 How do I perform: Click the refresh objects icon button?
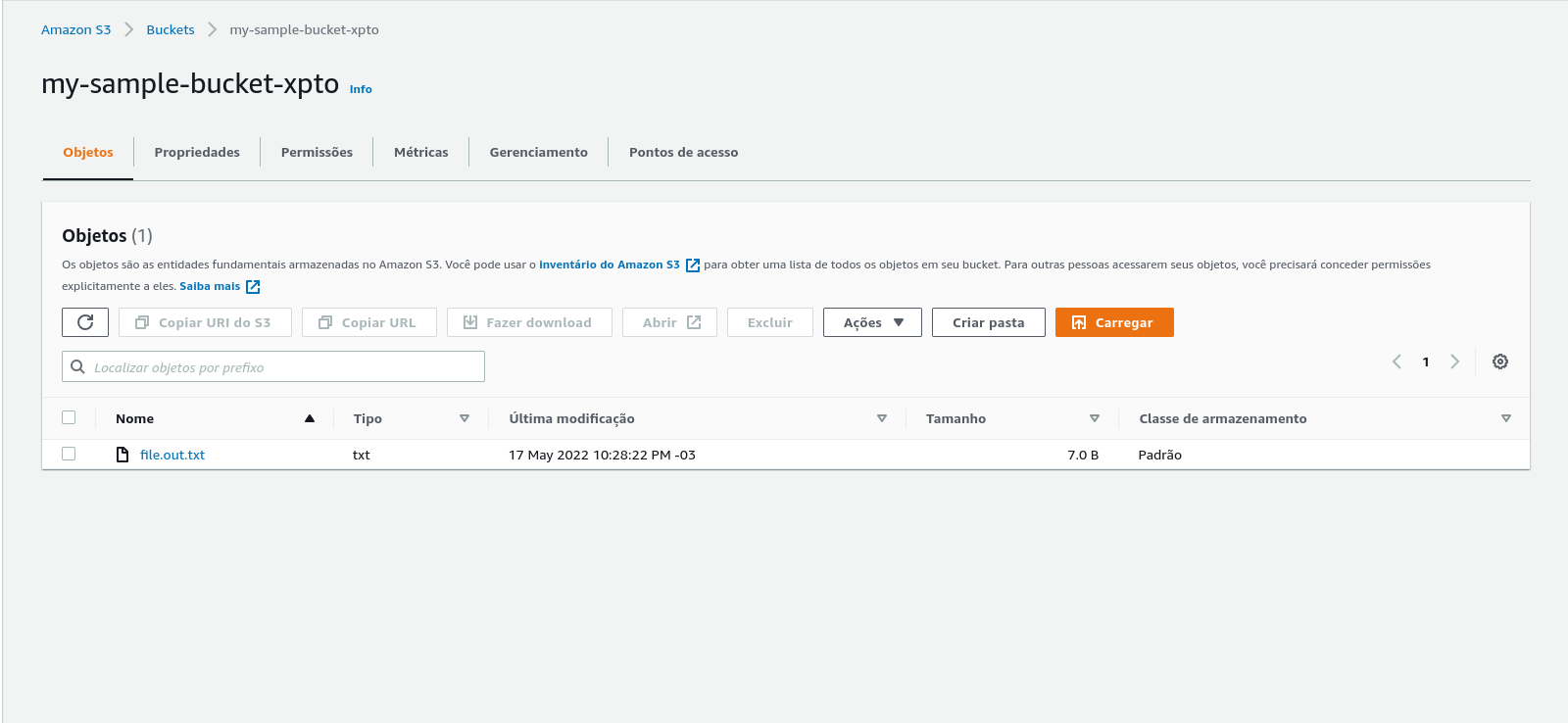tap(85, 322)
